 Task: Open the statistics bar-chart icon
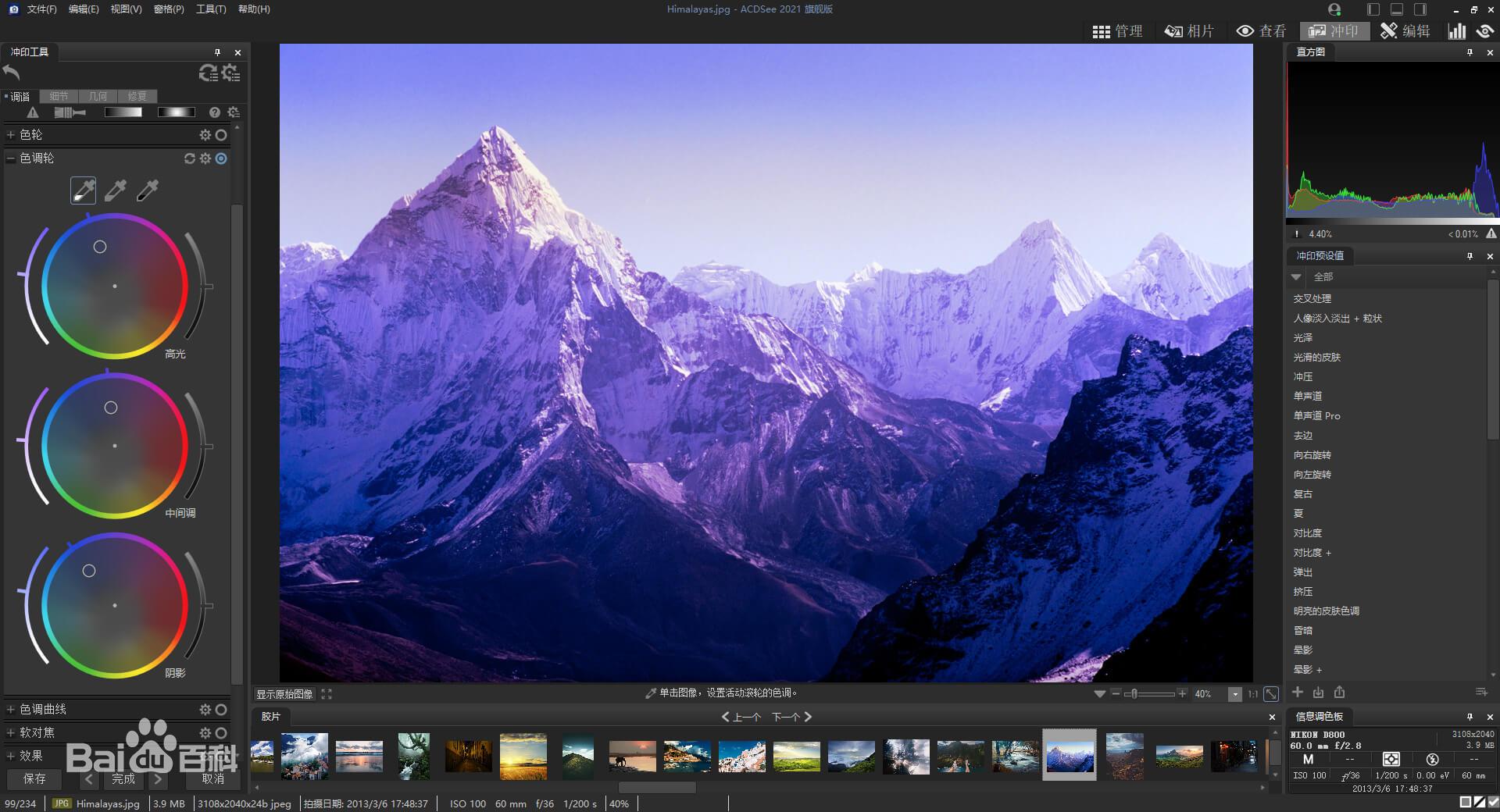click(x=1457, y=30)
